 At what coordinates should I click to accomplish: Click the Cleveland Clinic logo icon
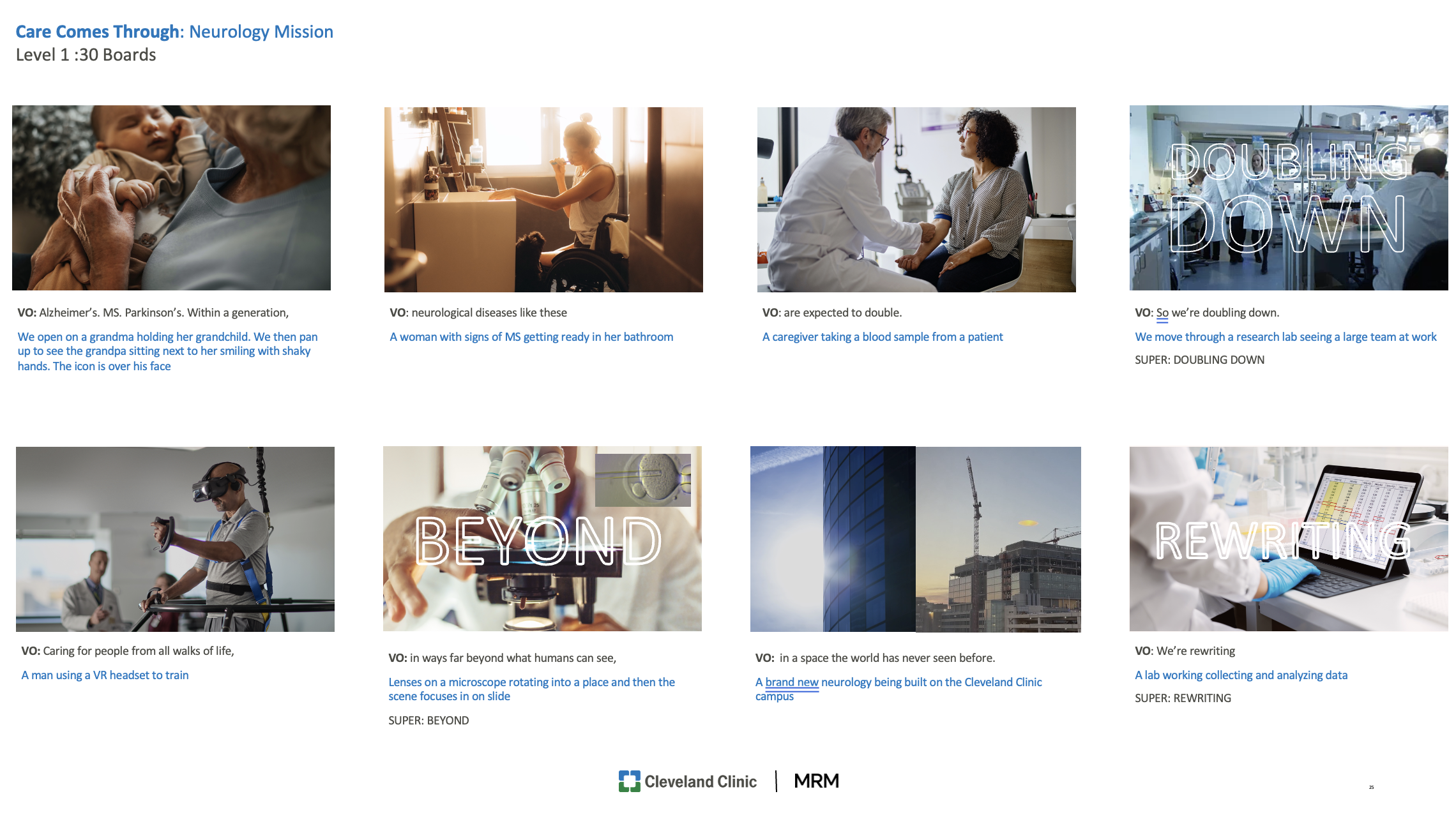pos(629,781)
